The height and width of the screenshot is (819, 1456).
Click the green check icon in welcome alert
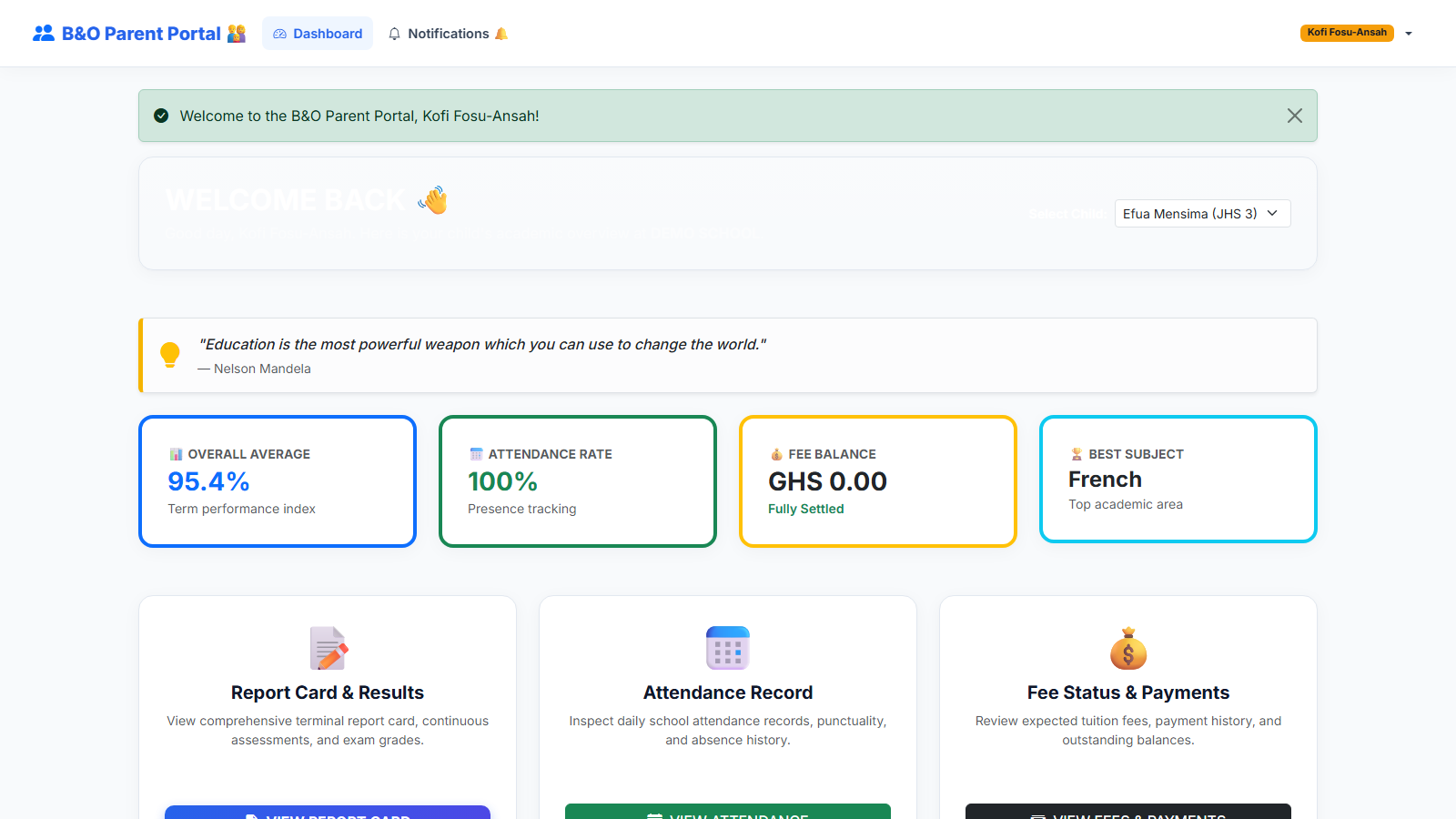click(x=161, y=116)
